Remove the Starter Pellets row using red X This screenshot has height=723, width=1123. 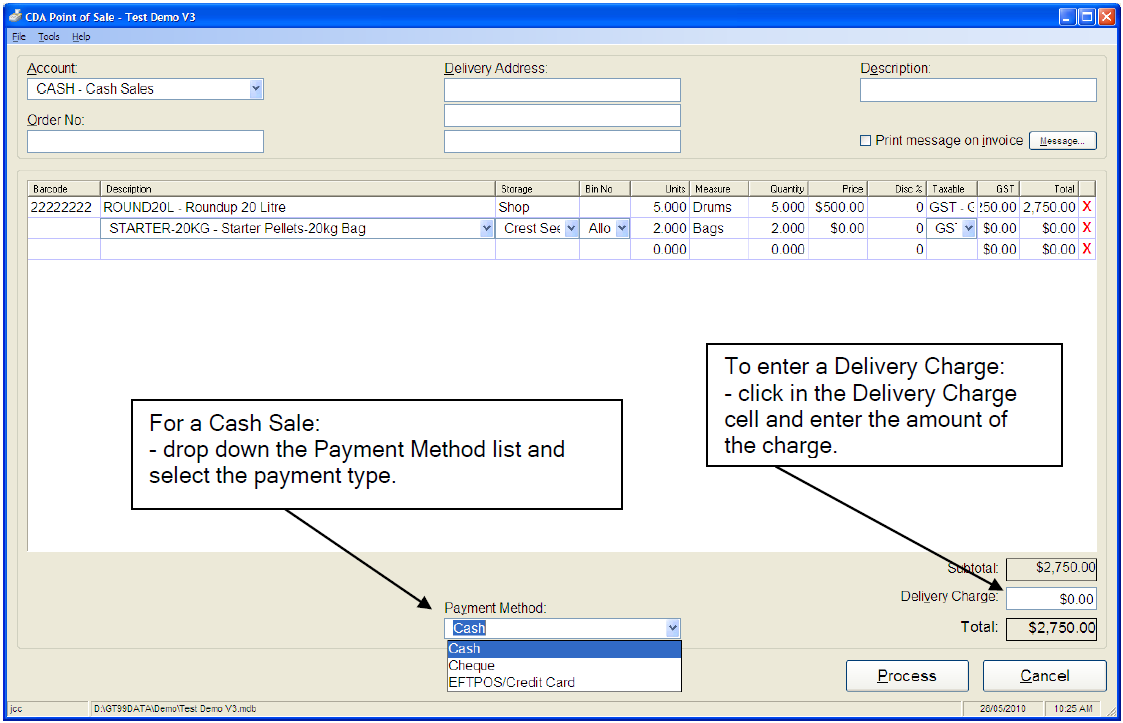(x=1087, y=228)
